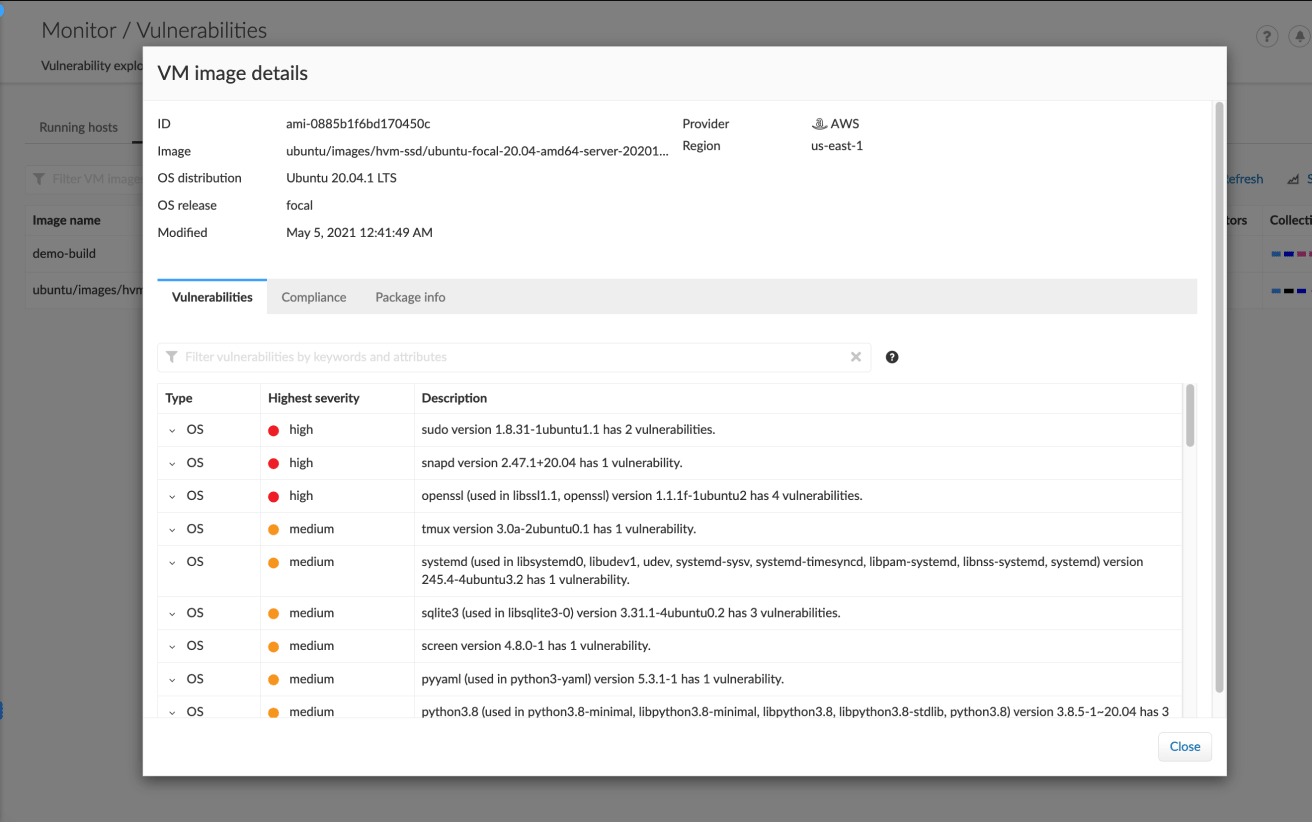The height and width of the screenshot is (822, 1312).
Task: Click the high severity indicator for snapd
Action: click(272, 462)
